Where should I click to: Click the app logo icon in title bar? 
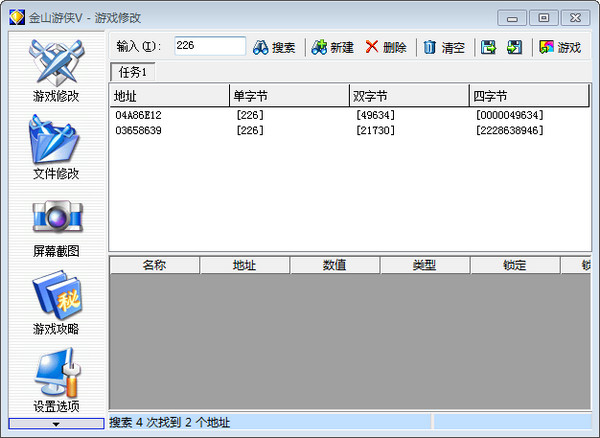(x=17, y=18)
